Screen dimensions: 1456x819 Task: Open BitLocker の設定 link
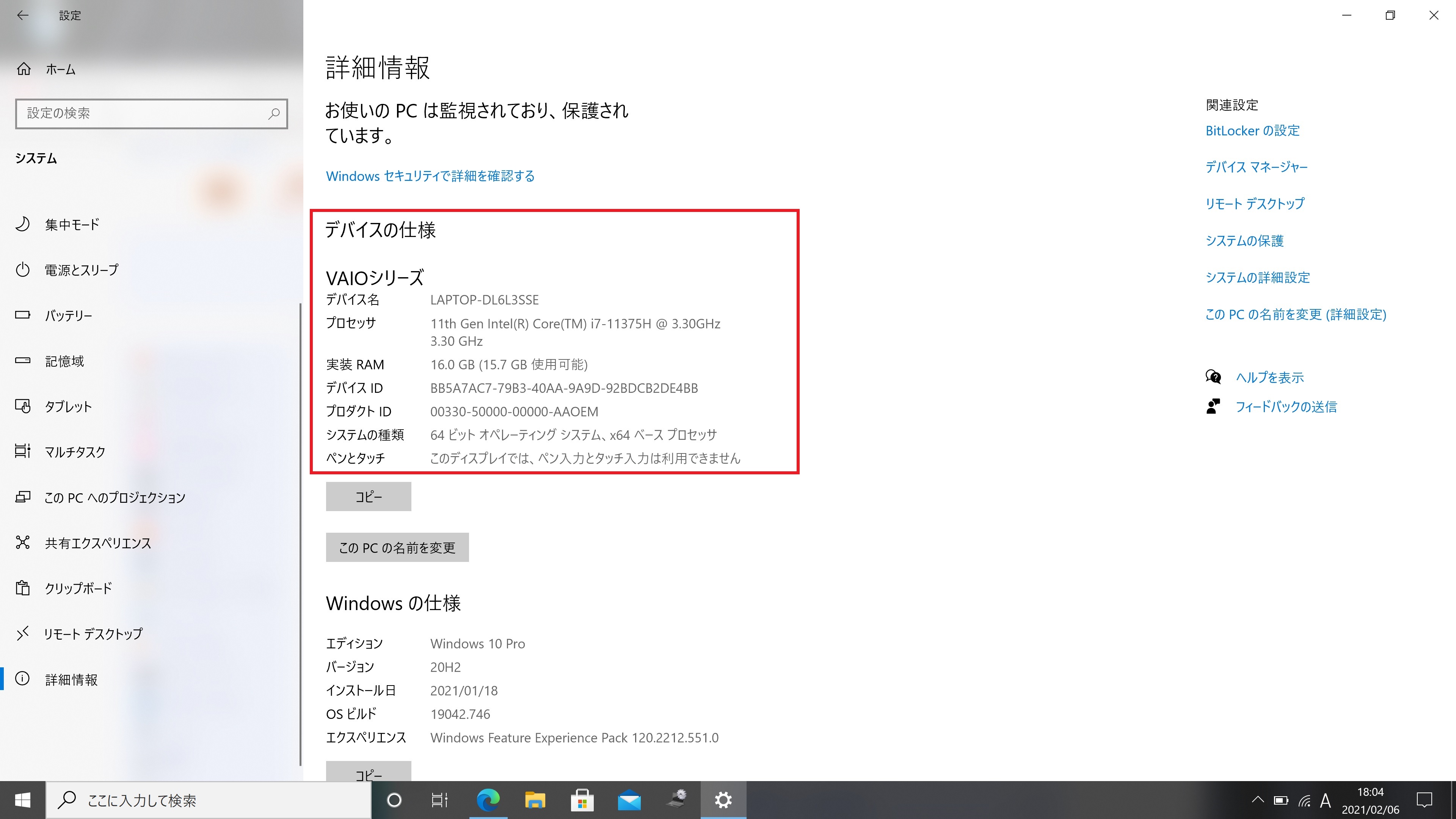1252,130
